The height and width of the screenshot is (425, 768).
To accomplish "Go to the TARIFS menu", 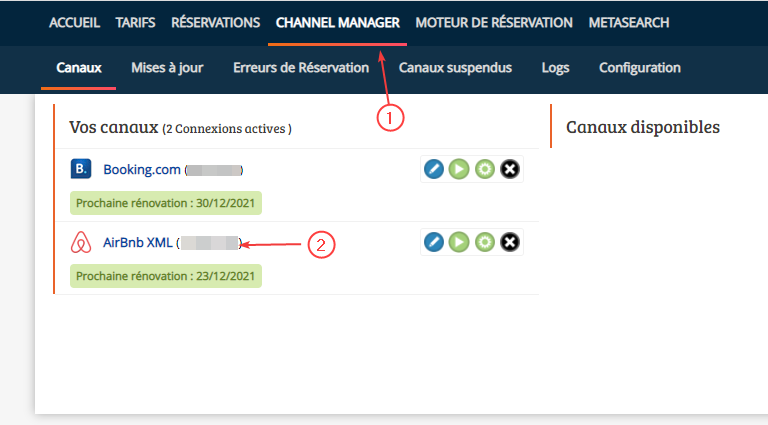I will tap(135, 22).
